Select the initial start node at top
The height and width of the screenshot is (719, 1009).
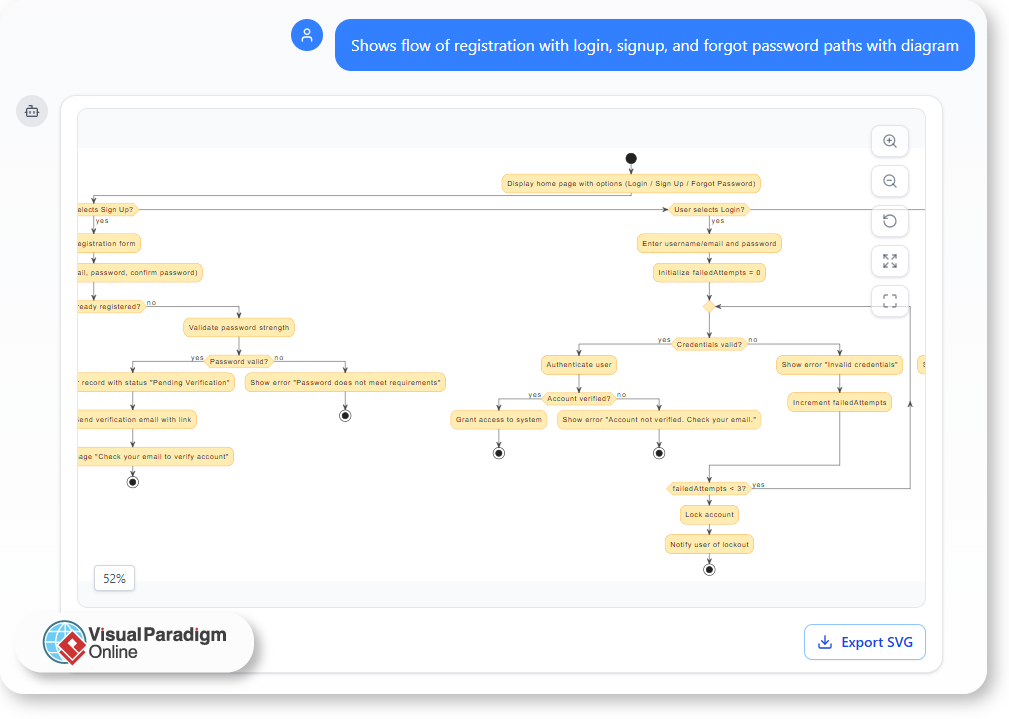630,158
